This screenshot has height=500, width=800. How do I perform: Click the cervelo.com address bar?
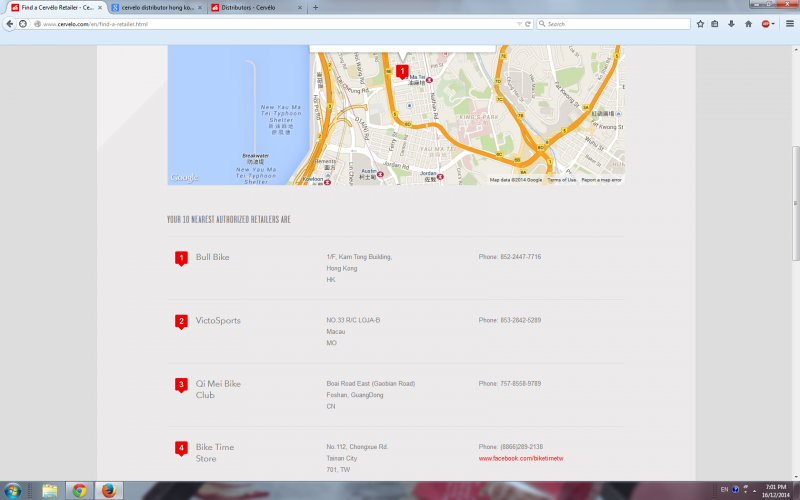pos(270,23)
